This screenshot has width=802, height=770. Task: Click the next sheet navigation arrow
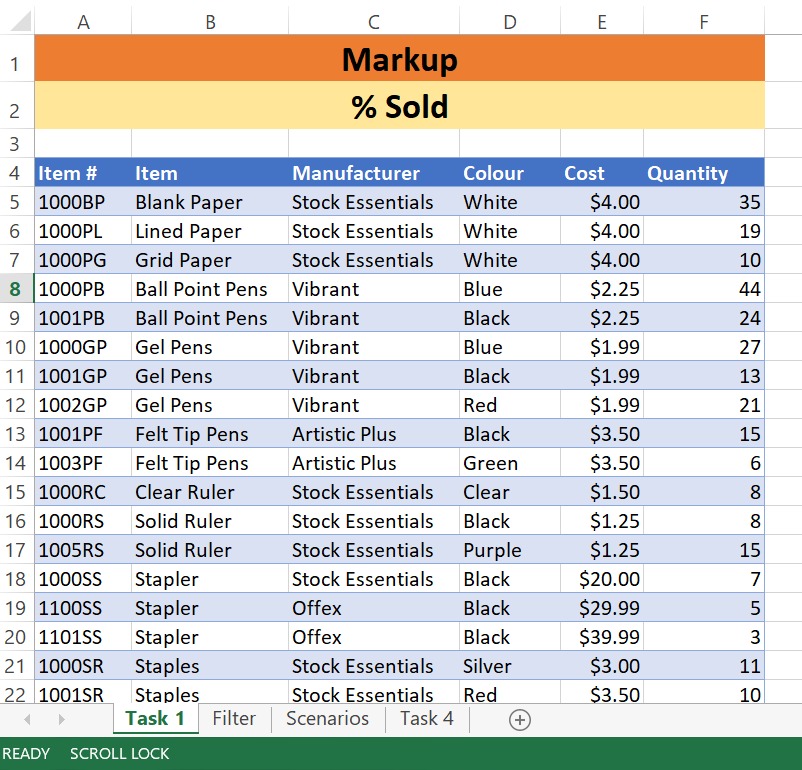(61, 720)
